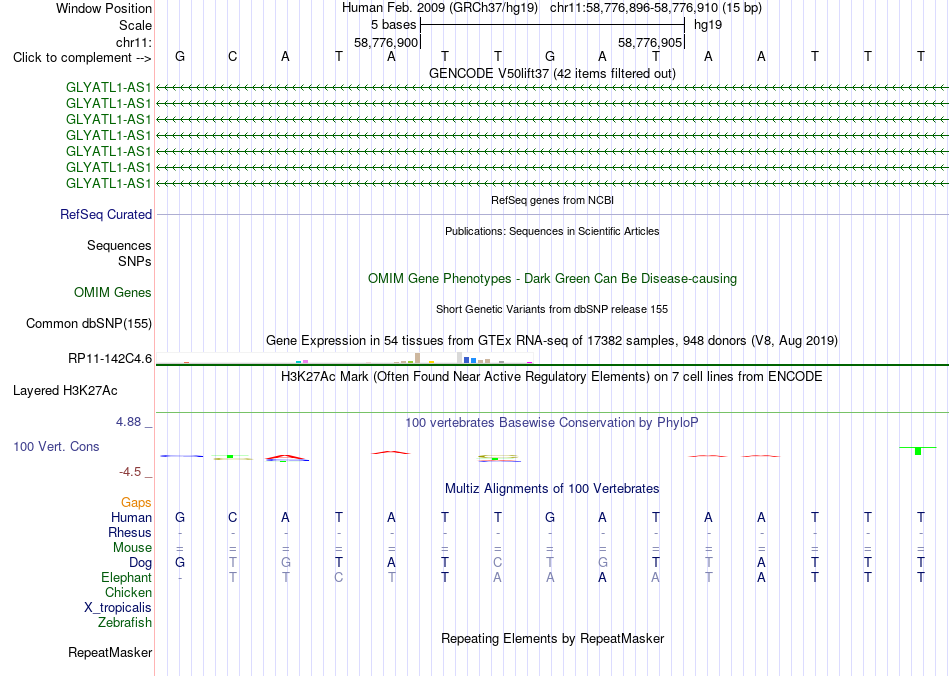Click the Gaps row label
The width and height of the screenshot is (950, 676).
[136, 502]
